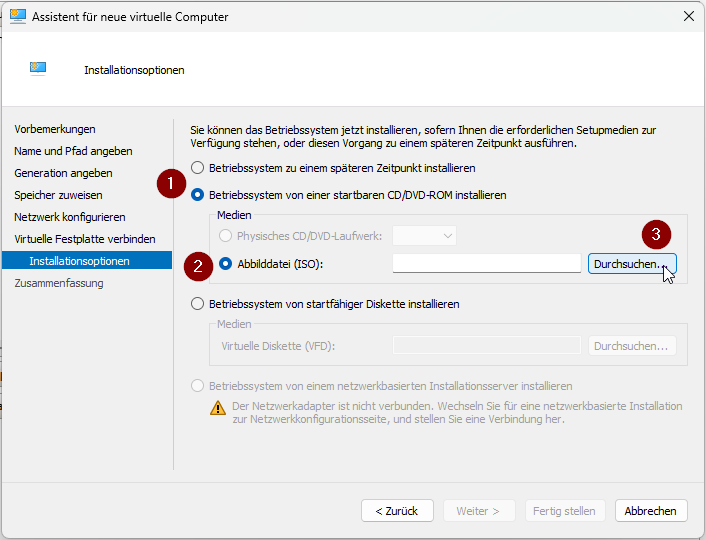Click into the ISO image path field
Screen dimensions: 706x540
[486, 264]
